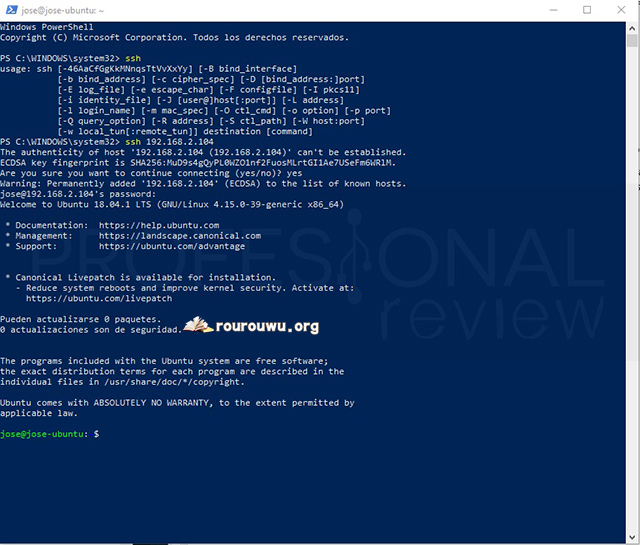This screenshot has height=545, width=640.
Task: Close the jose@jose-ubuntu window
Action: point(621,10)
